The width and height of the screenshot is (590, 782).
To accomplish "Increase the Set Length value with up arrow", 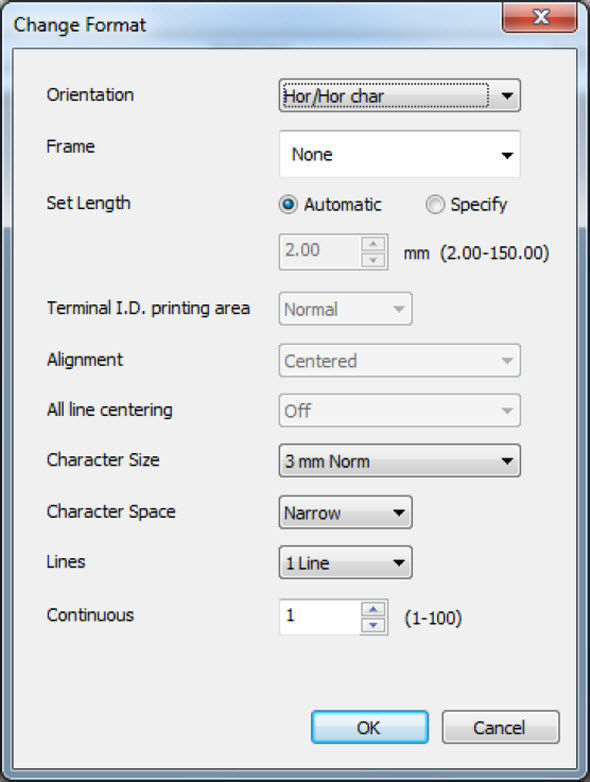I will tap(374, 243).
